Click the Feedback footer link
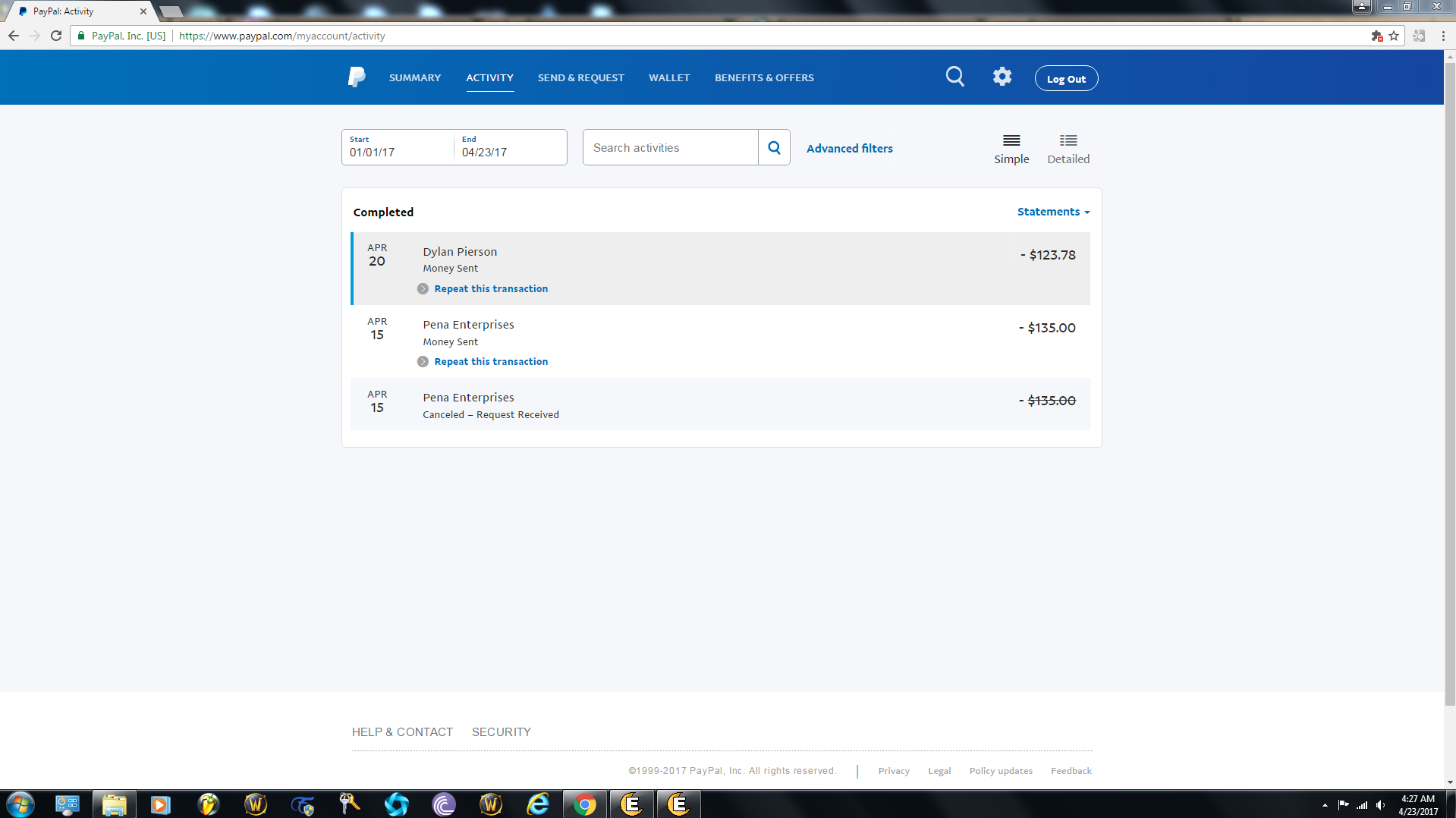 pyautogui.click(x=1071, y=771)
